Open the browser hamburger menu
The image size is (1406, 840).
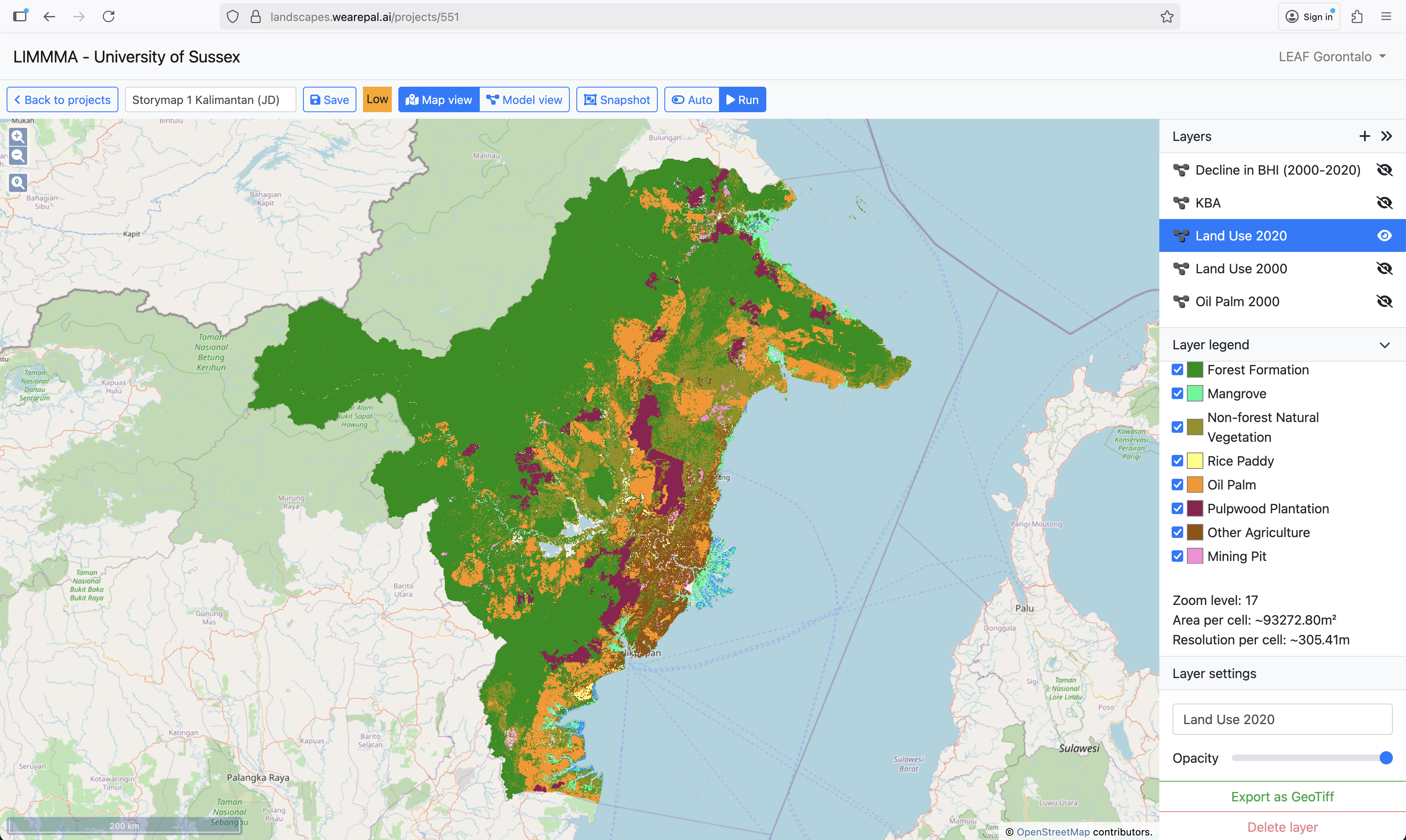(1386, 17)
